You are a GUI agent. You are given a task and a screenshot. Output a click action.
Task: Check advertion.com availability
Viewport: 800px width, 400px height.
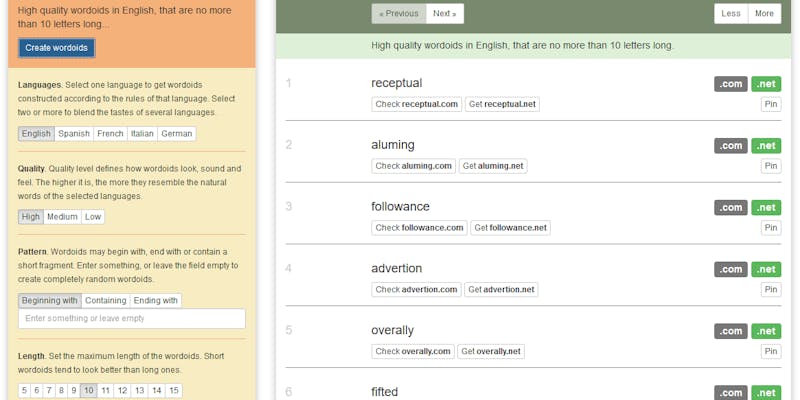tap(416, 289)
